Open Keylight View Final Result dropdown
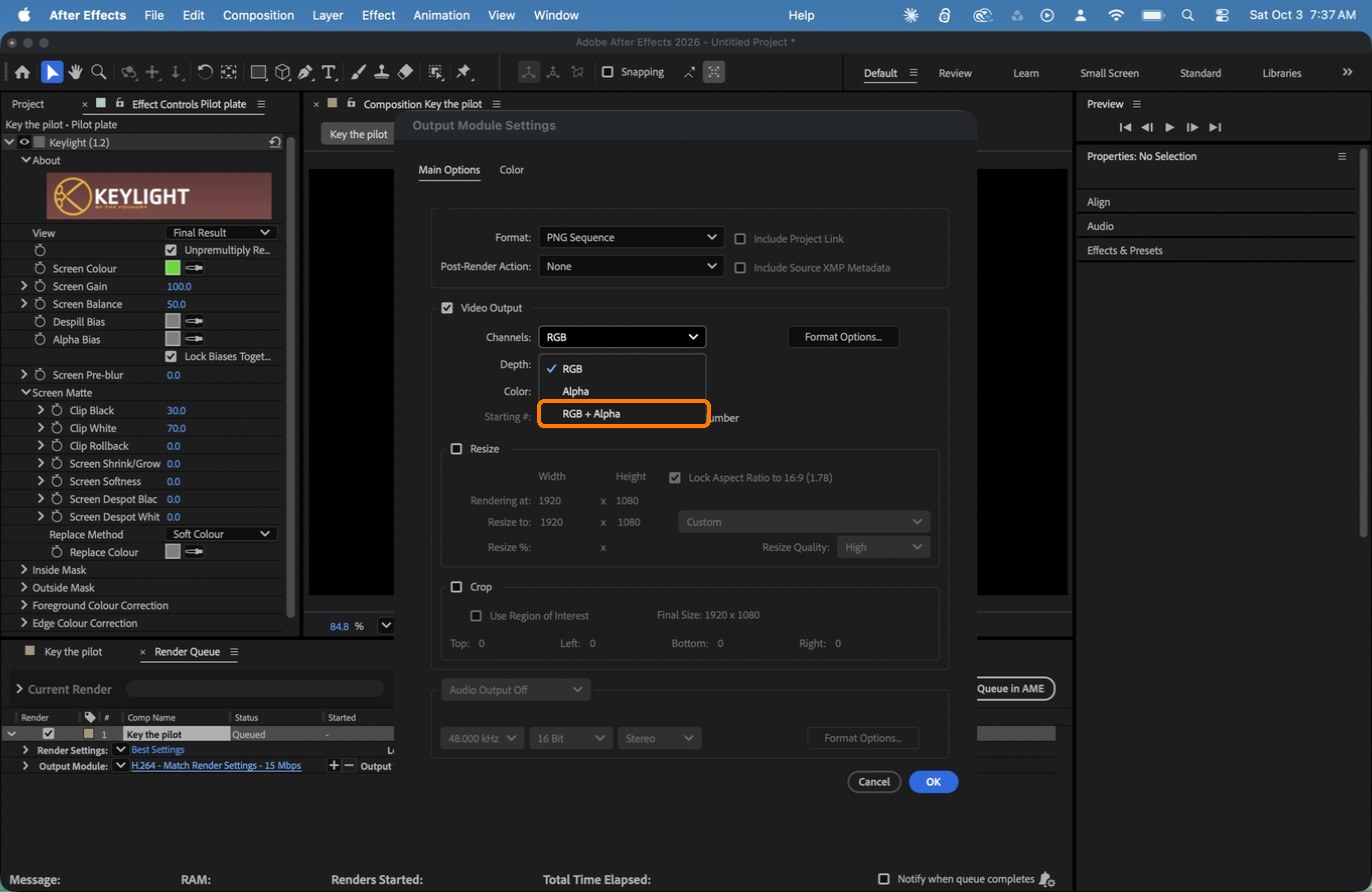 (x=221, y=232)
